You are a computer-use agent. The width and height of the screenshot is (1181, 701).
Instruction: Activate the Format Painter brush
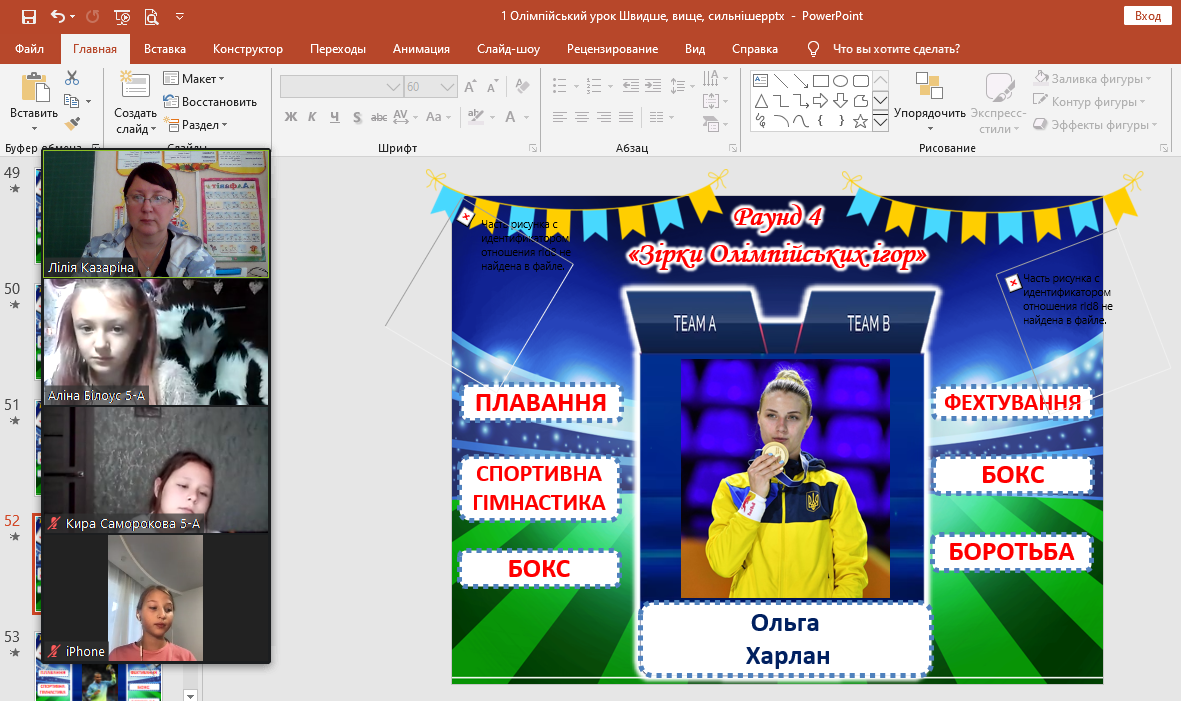point(72,123)
